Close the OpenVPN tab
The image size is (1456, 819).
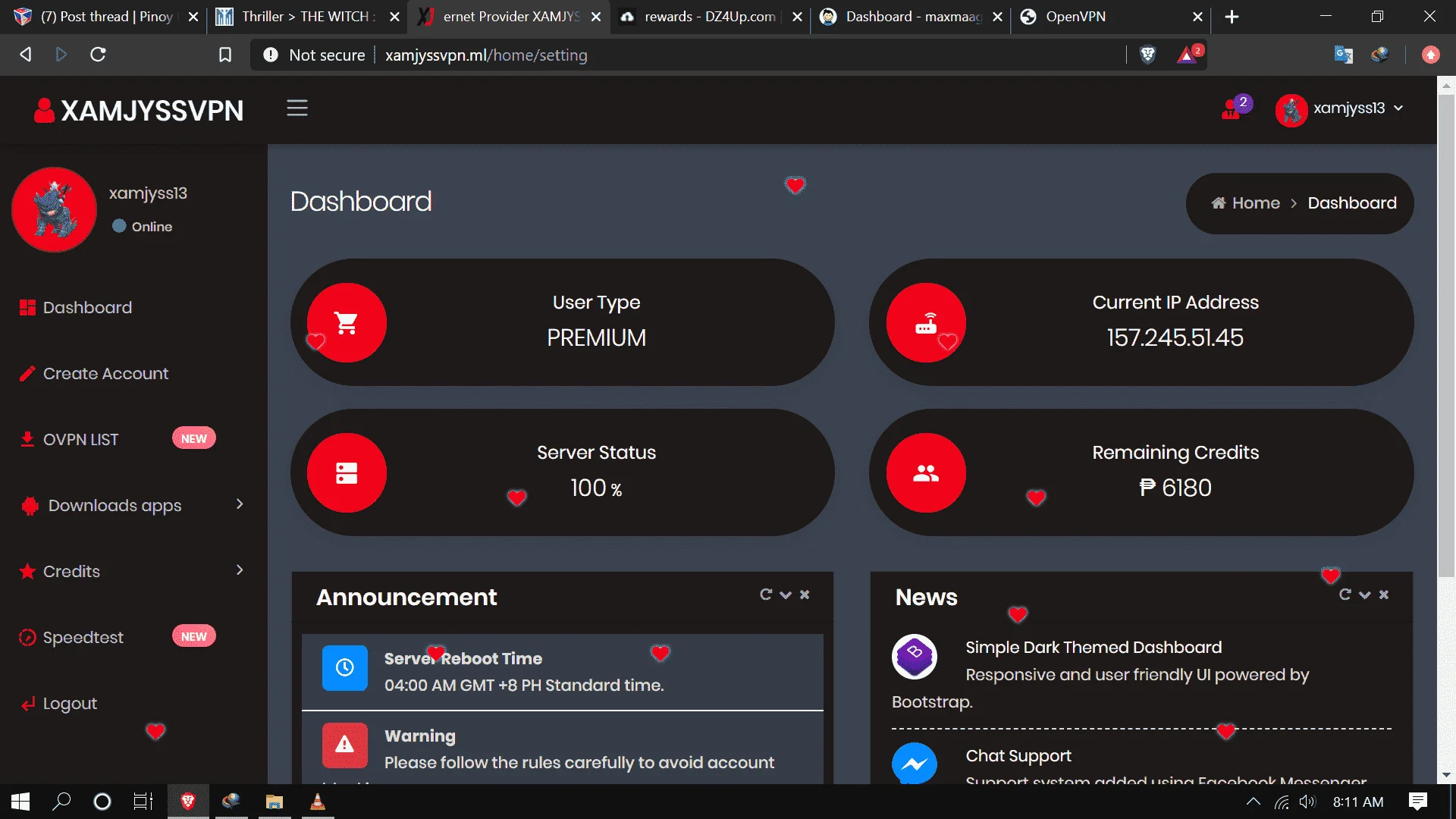[1197, 17]
